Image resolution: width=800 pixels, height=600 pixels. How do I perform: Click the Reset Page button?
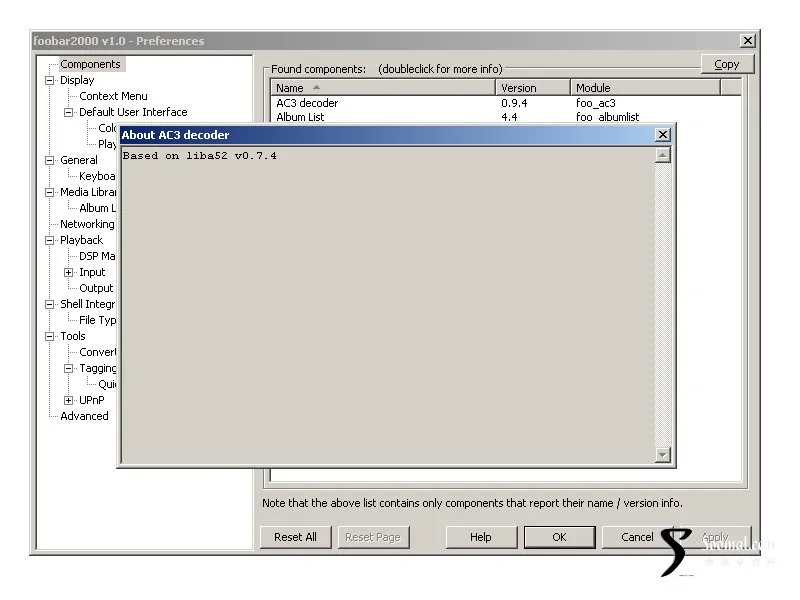[373, 537]
